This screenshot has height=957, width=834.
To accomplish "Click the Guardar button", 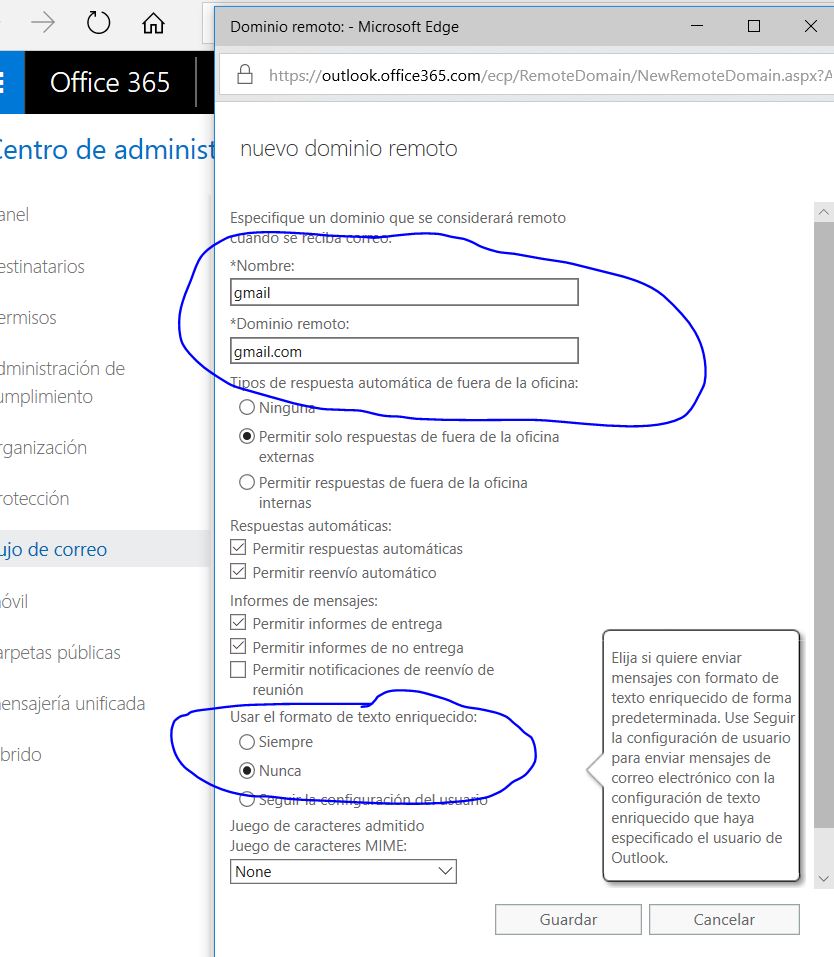I will tap(568, 920).
